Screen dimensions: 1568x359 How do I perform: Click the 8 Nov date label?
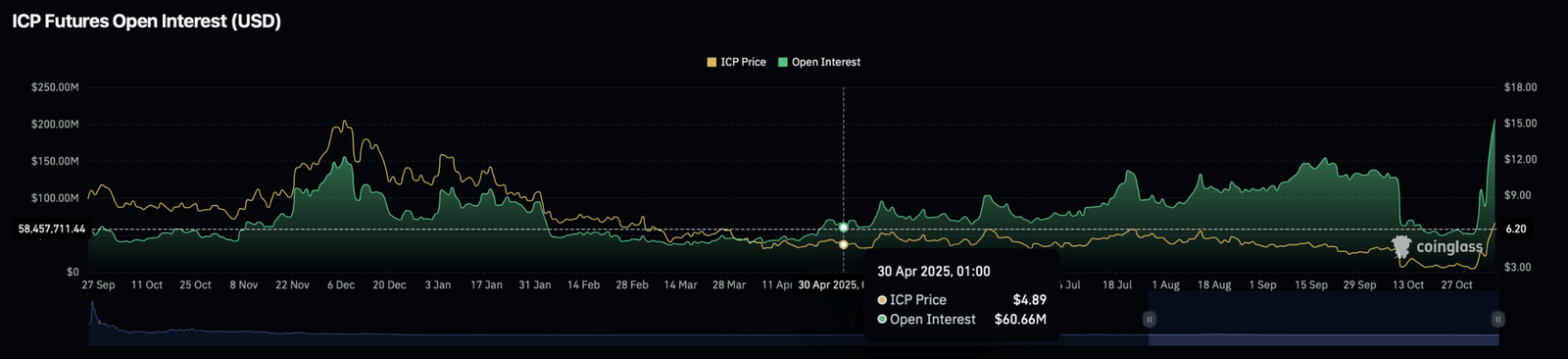(x=244, y=284)
